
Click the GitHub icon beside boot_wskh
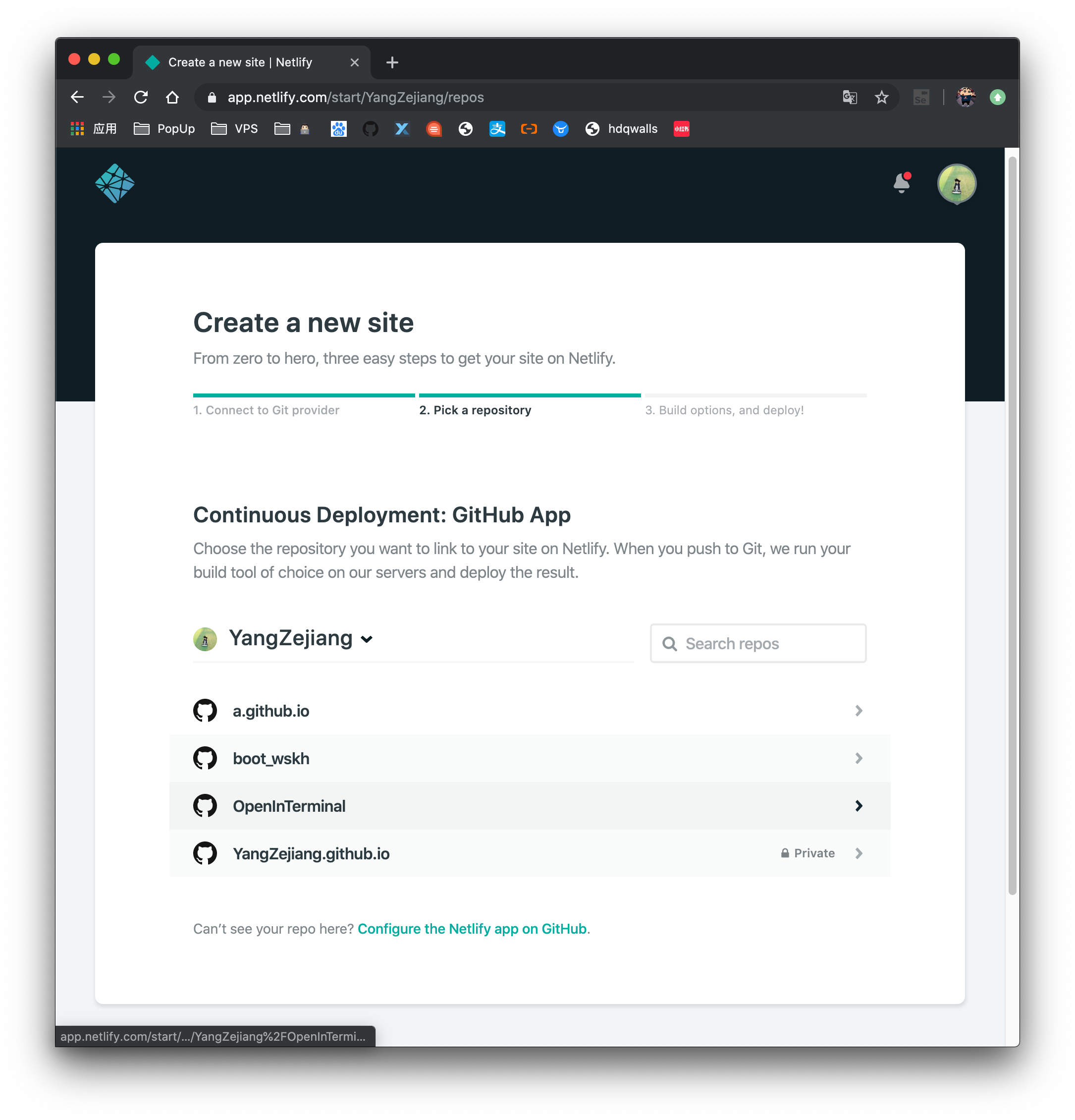coord(205,758)
